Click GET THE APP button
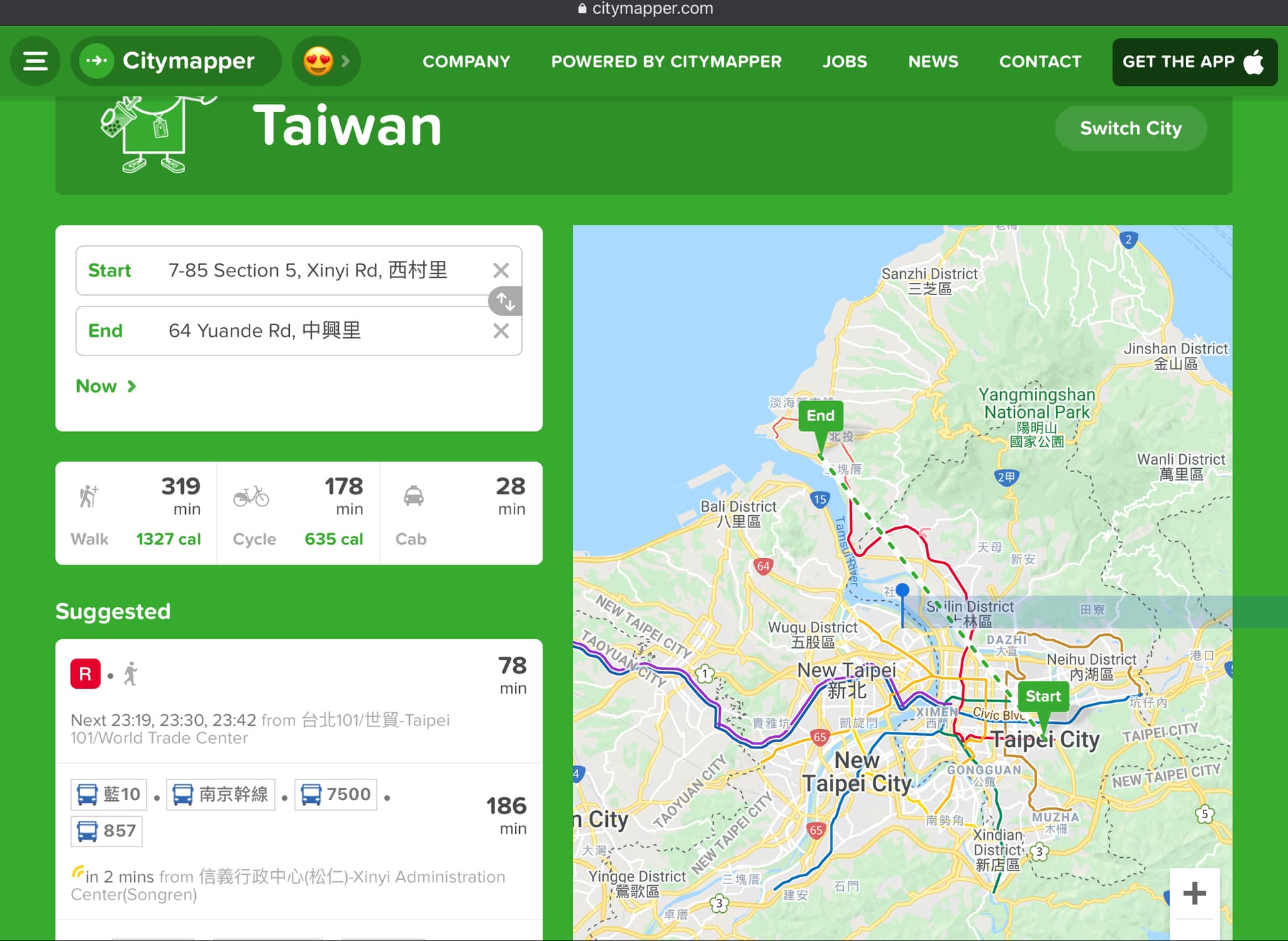The height and width of the screenshot is (941, 1288). pyautogui.click(x=1194, y=61)
